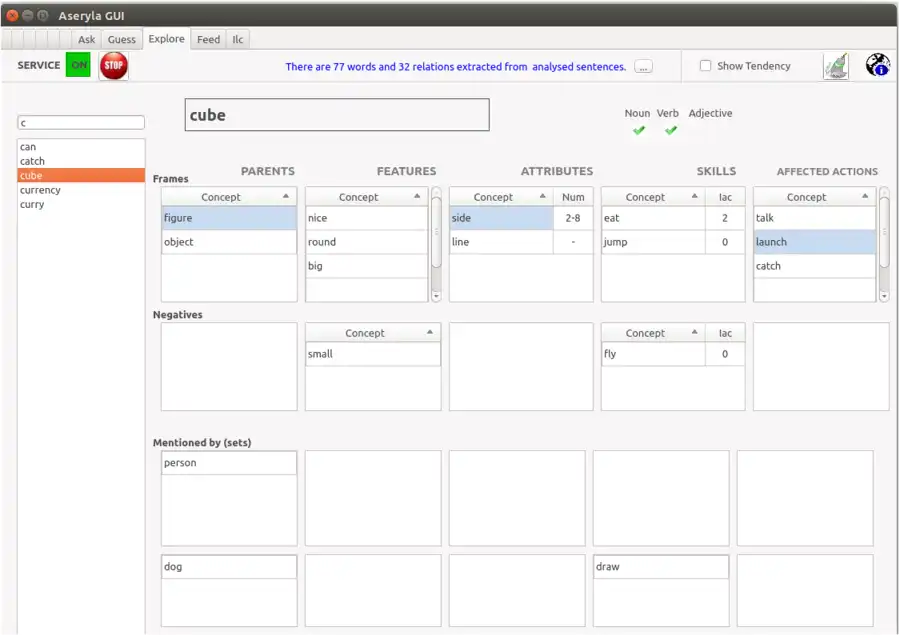The width and height of the screenshot is (899, 635).
Task: Select "currency" in the word list
Action: click(x=40, y=190)
